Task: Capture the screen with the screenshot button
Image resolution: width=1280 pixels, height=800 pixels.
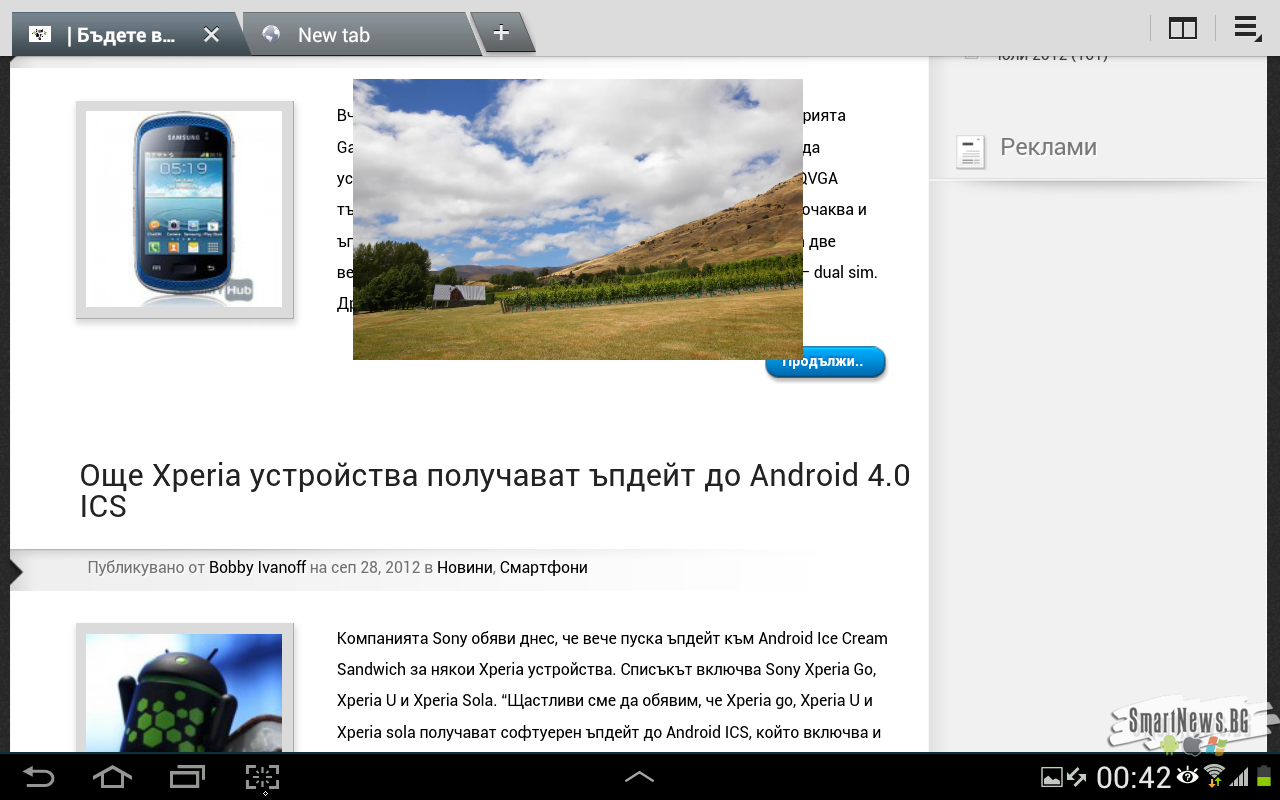Action: point(262,777)
